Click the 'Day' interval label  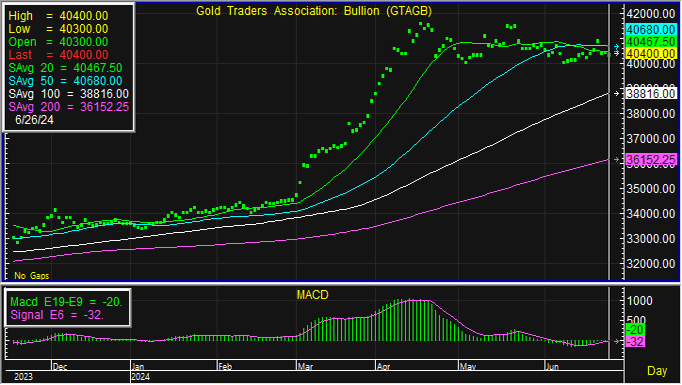(x=657, y=371)
